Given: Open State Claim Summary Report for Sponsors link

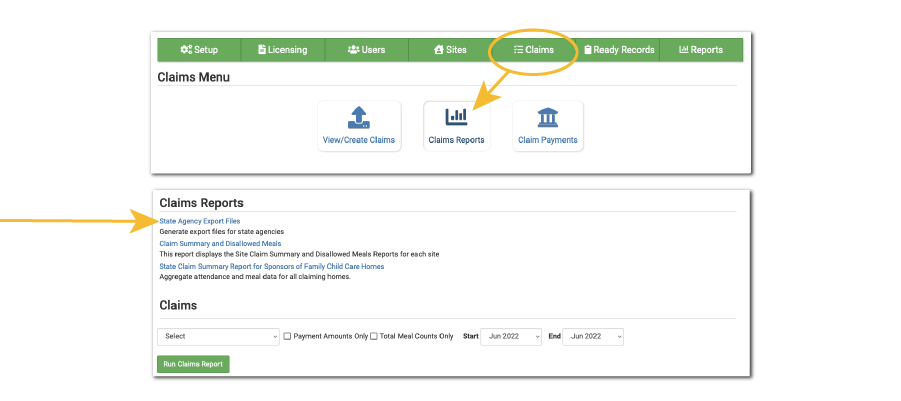Looking at the screenshot, I should point(271,266).
